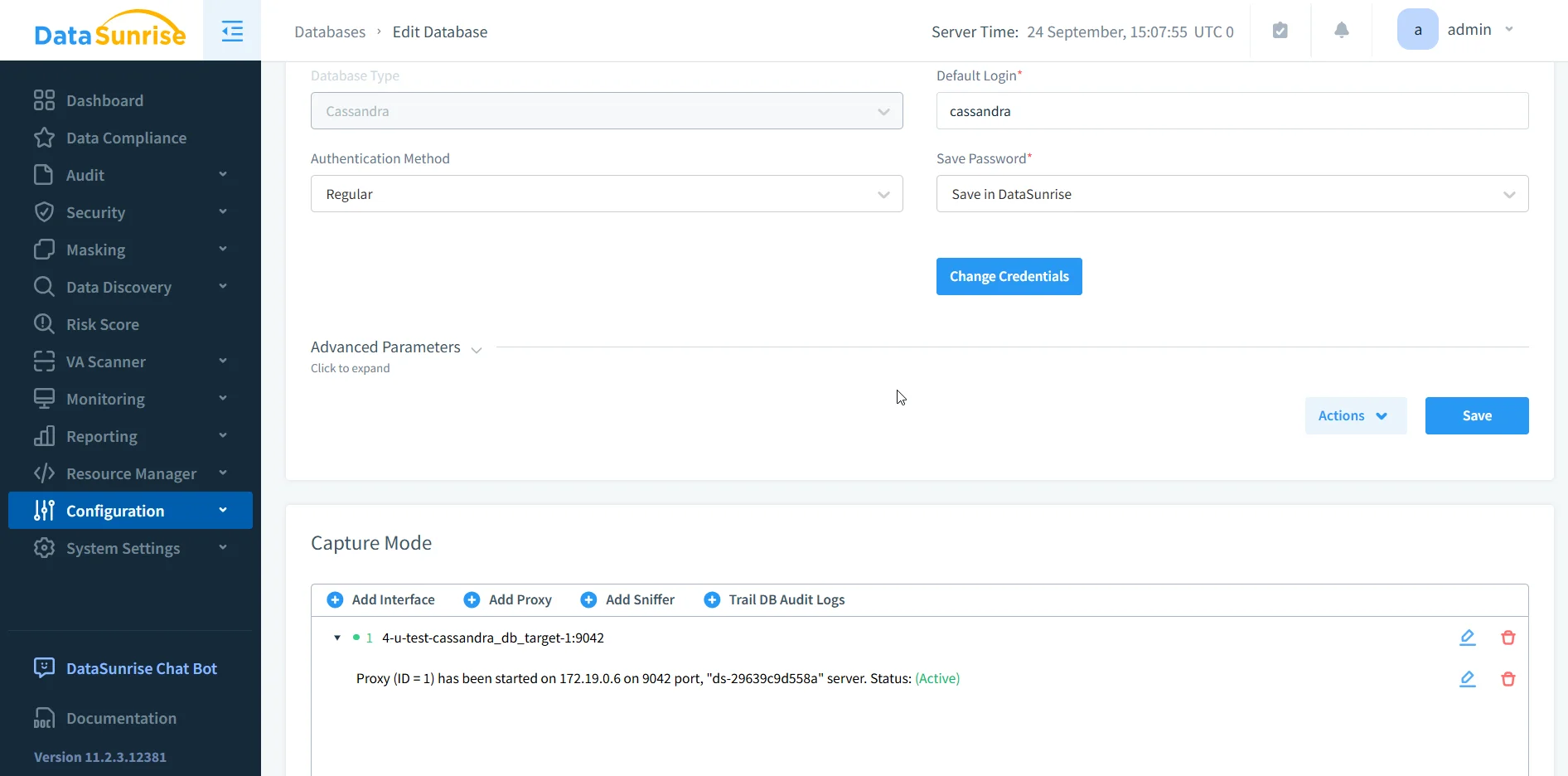The image size is (1568, 776).
Task: Delete the proxy row with the trash icon
Action: (1508, 678)
